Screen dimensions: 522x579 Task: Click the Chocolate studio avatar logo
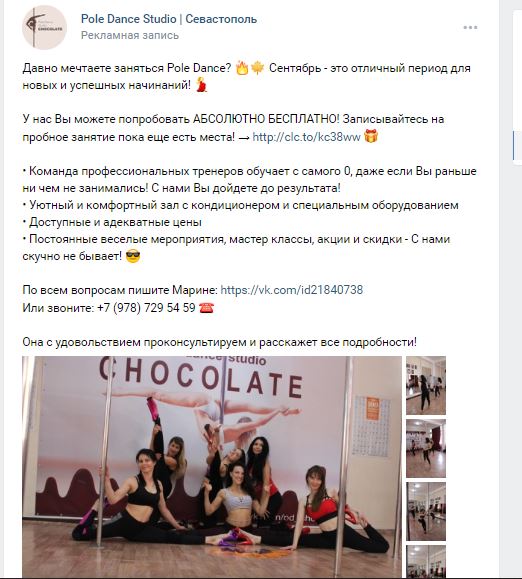tap(44, 27)
